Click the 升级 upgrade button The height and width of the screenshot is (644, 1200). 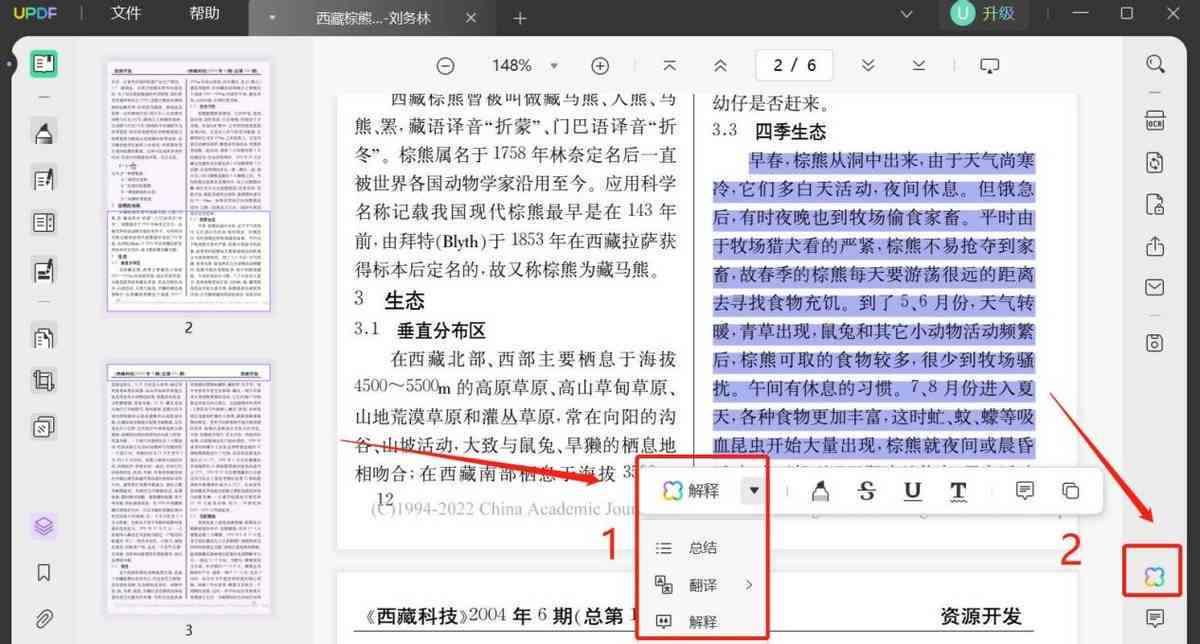[999, 14]
